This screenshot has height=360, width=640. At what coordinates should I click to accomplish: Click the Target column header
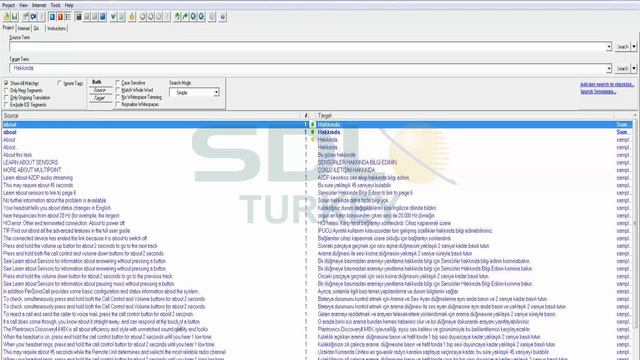[465, 116]
